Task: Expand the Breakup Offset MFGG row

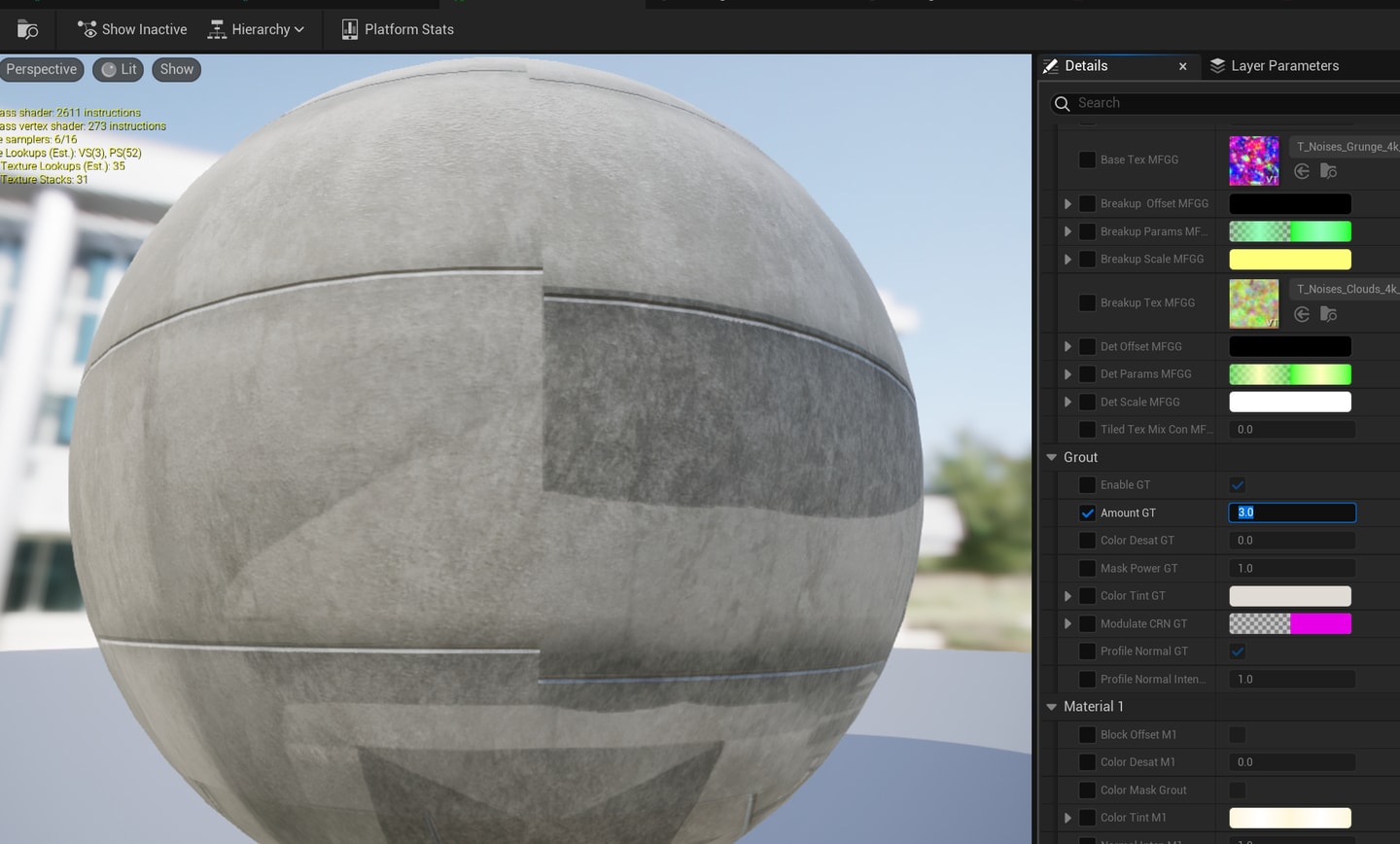Action: tap(1067, 203)
